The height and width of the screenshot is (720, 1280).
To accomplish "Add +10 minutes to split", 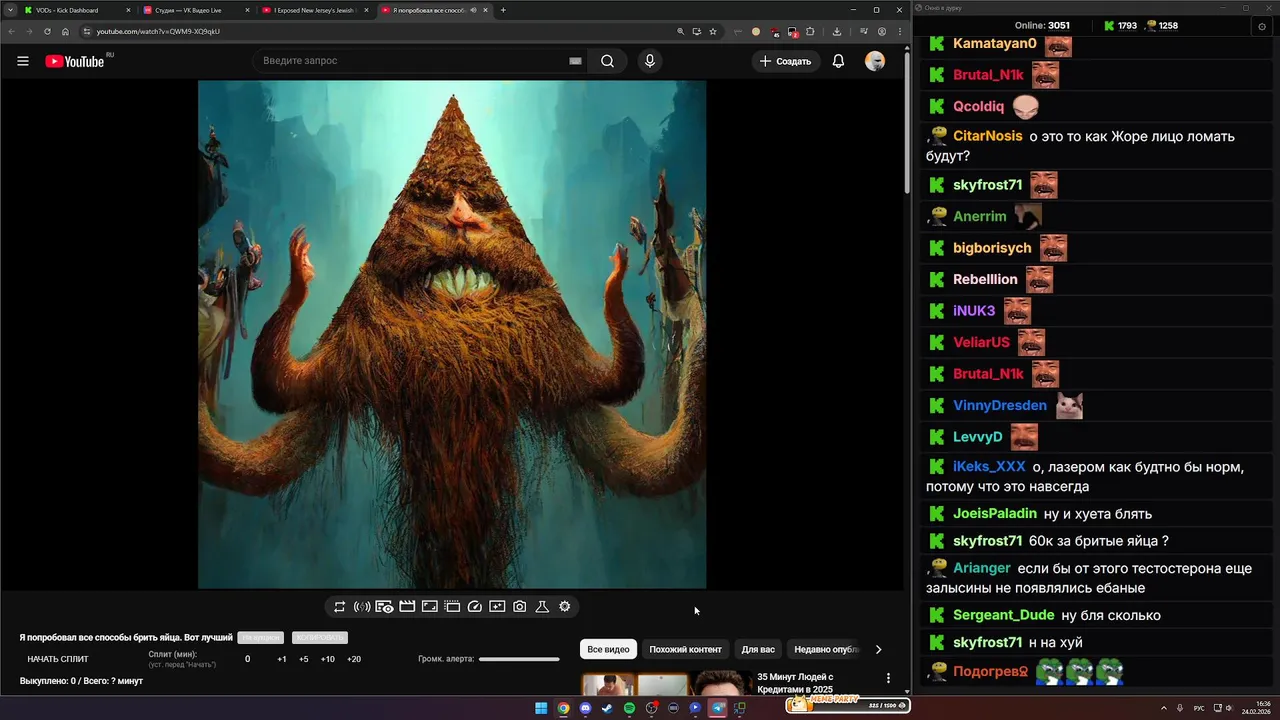I will click(x=327, y=659).
